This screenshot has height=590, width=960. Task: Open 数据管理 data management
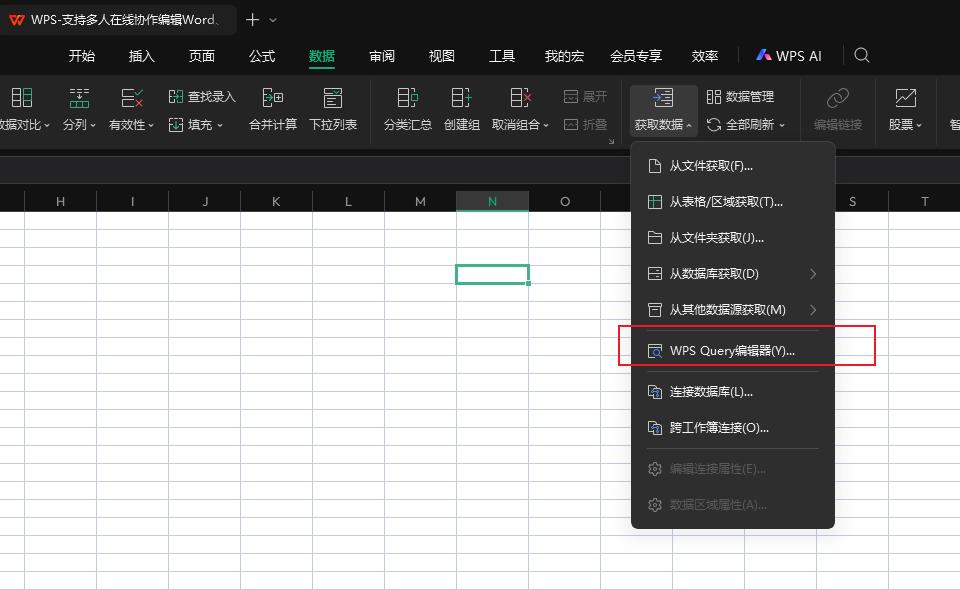coord(740,97)
